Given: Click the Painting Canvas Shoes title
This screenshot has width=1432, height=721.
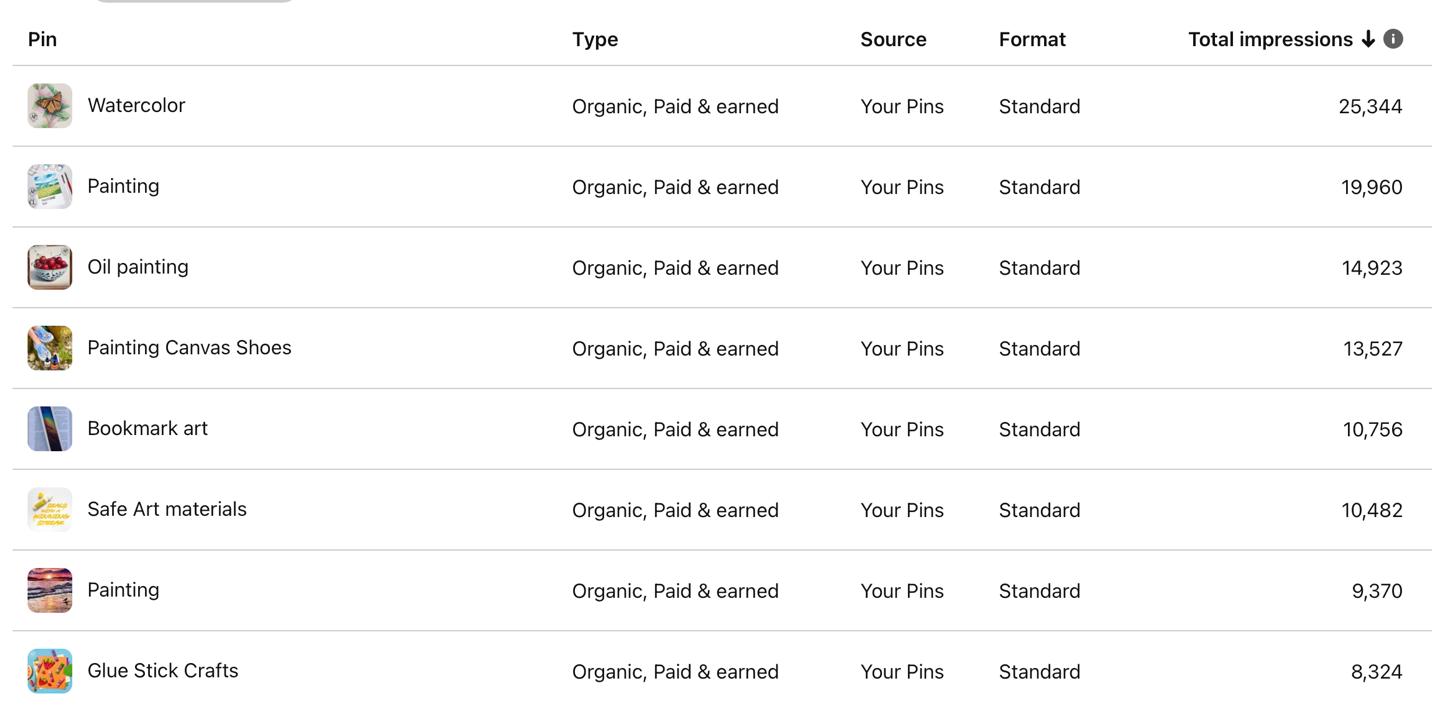Looking at the screenshot, I should coord(189,348).
